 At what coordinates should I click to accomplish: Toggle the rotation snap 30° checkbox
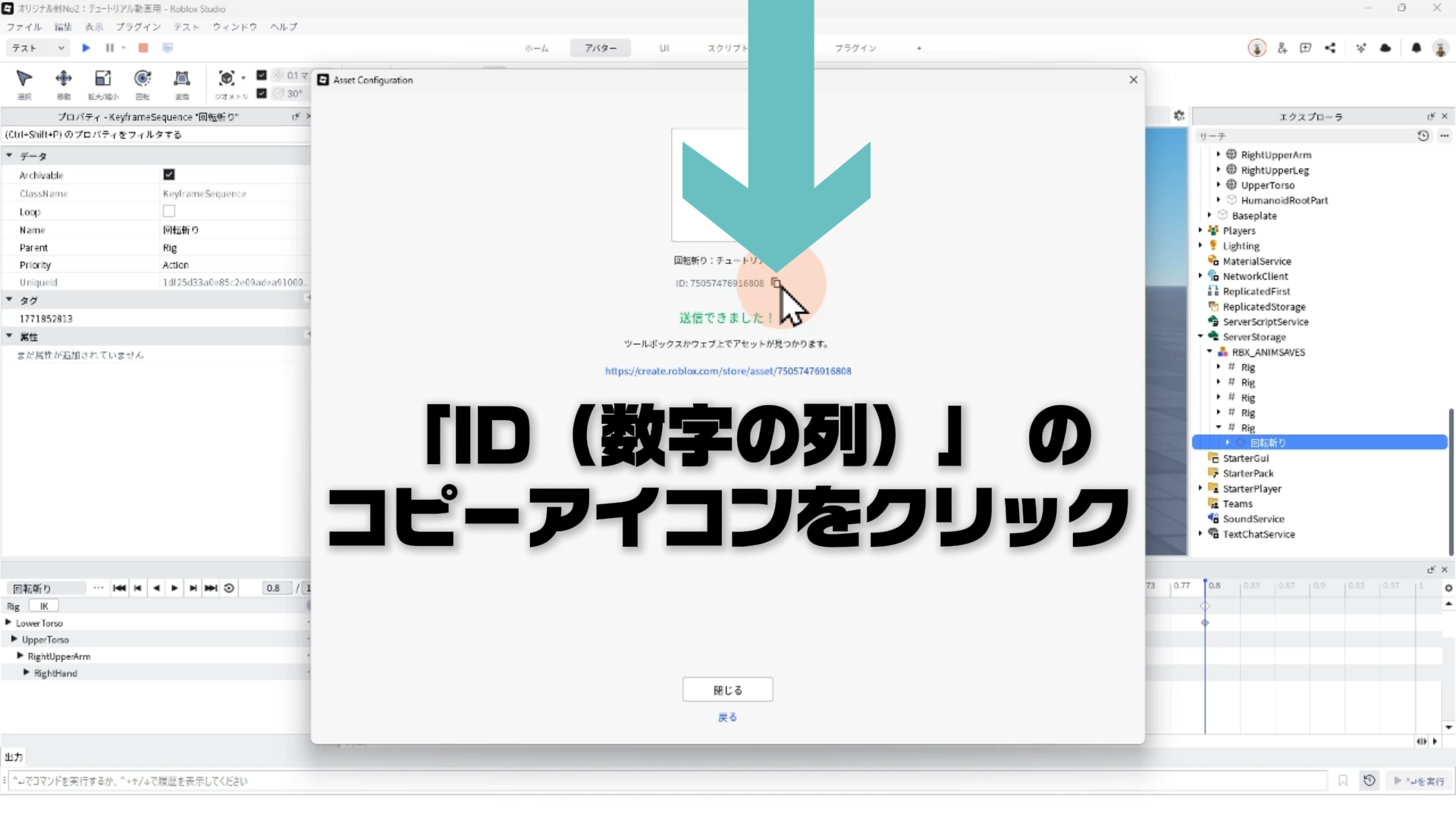point(262,93)
